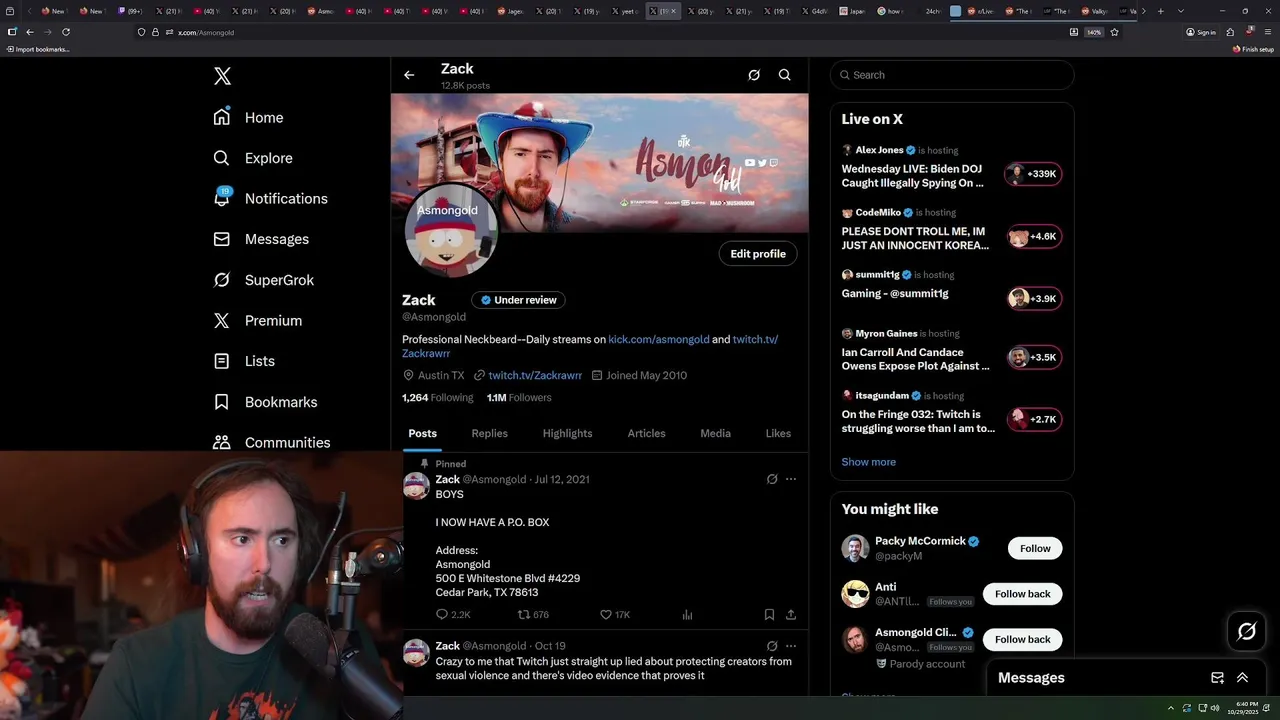Open Alex Jones live broadcast
This screenshot has width=1280, height=720.
pos(952,167)
